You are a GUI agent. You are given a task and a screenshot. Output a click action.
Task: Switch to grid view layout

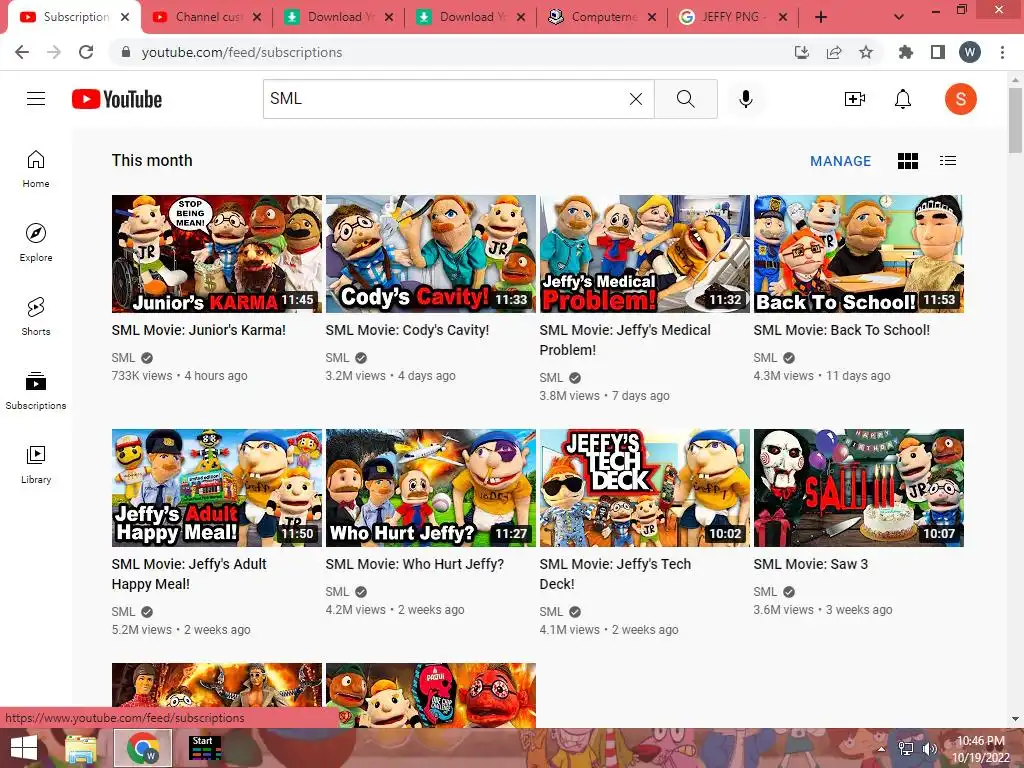click(908, 161)
